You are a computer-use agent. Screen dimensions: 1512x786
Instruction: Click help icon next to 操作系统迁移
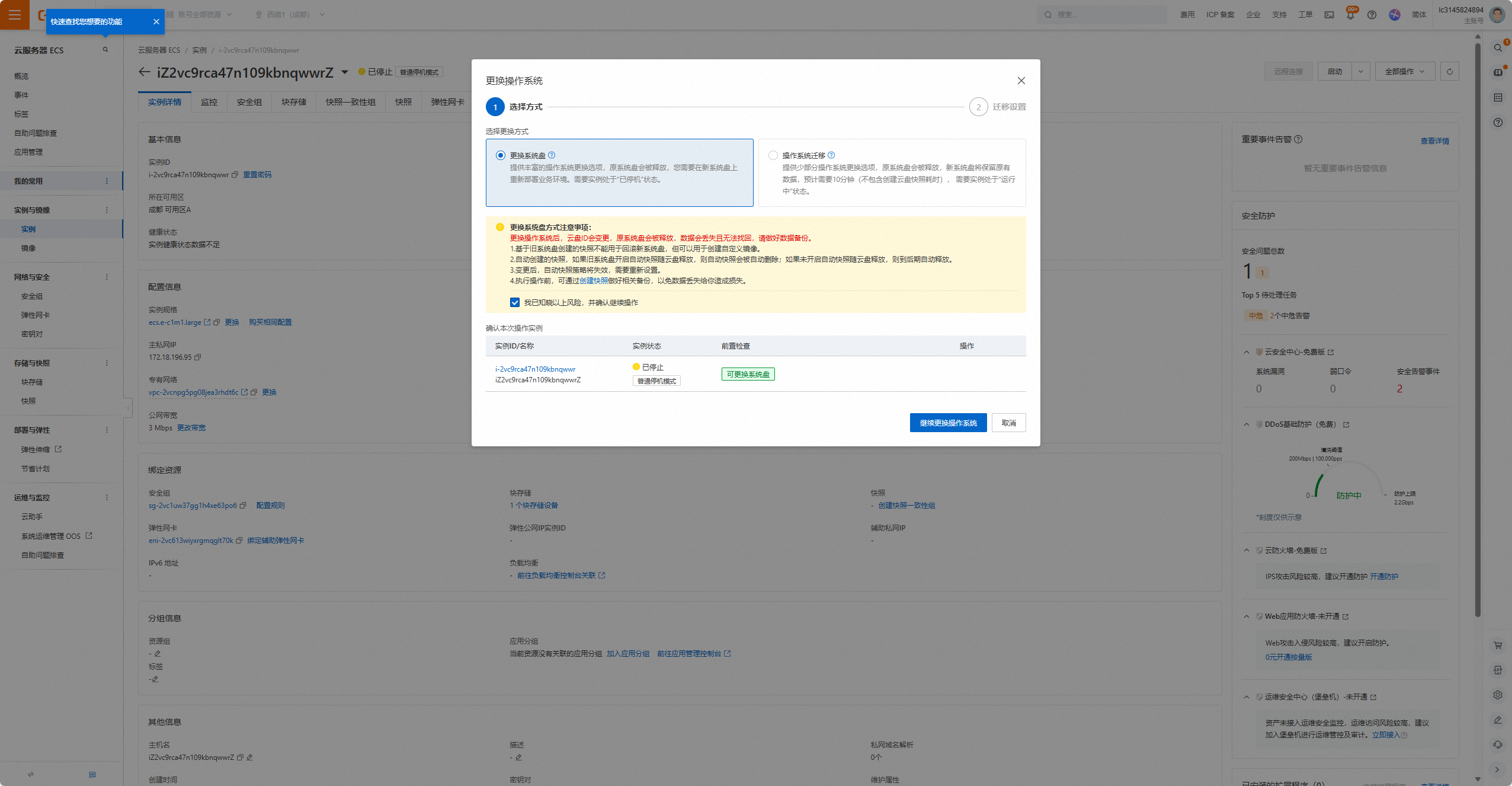tap(831, 155)
